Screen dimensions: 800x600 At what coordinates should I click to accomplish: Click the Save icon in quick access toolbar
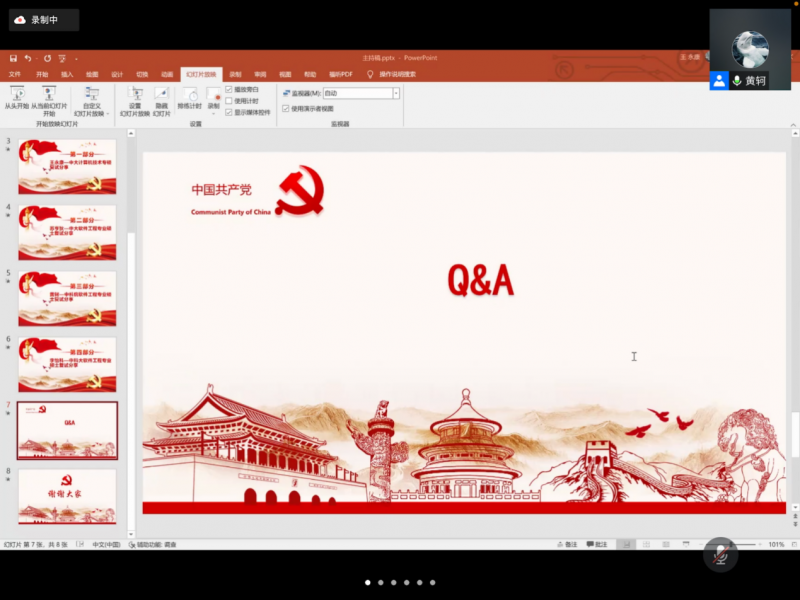pyautogui.click(x=13, y=58)
